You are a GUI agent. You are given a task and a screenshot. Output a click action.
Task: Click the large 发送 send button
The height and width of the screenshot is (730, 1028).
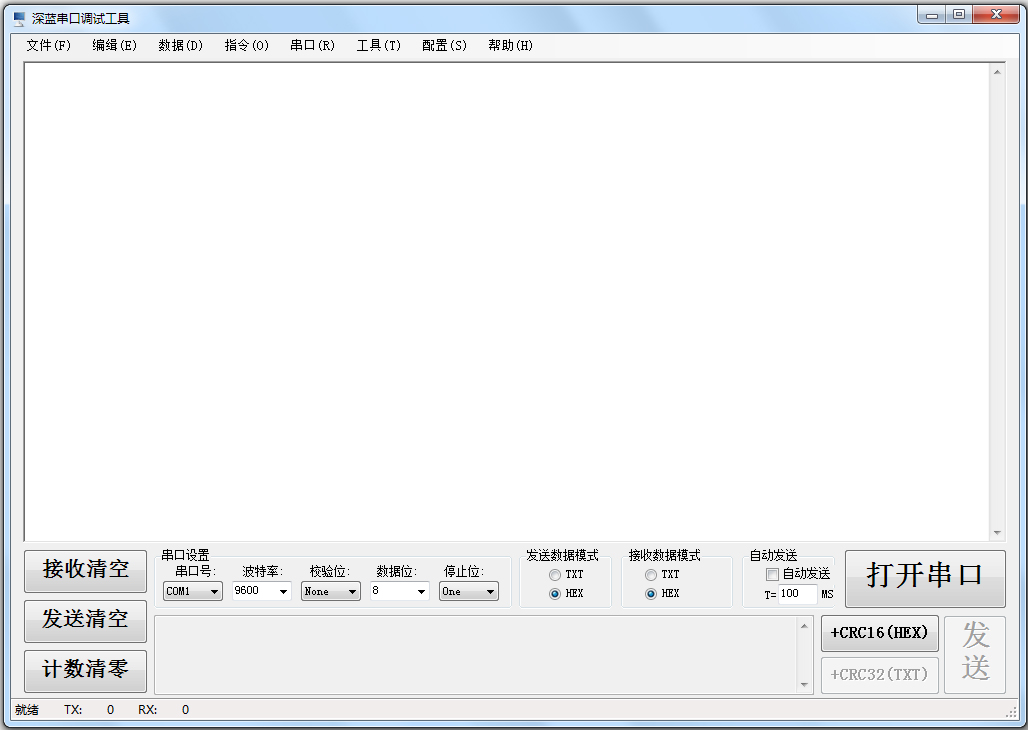tap(975, 654)
